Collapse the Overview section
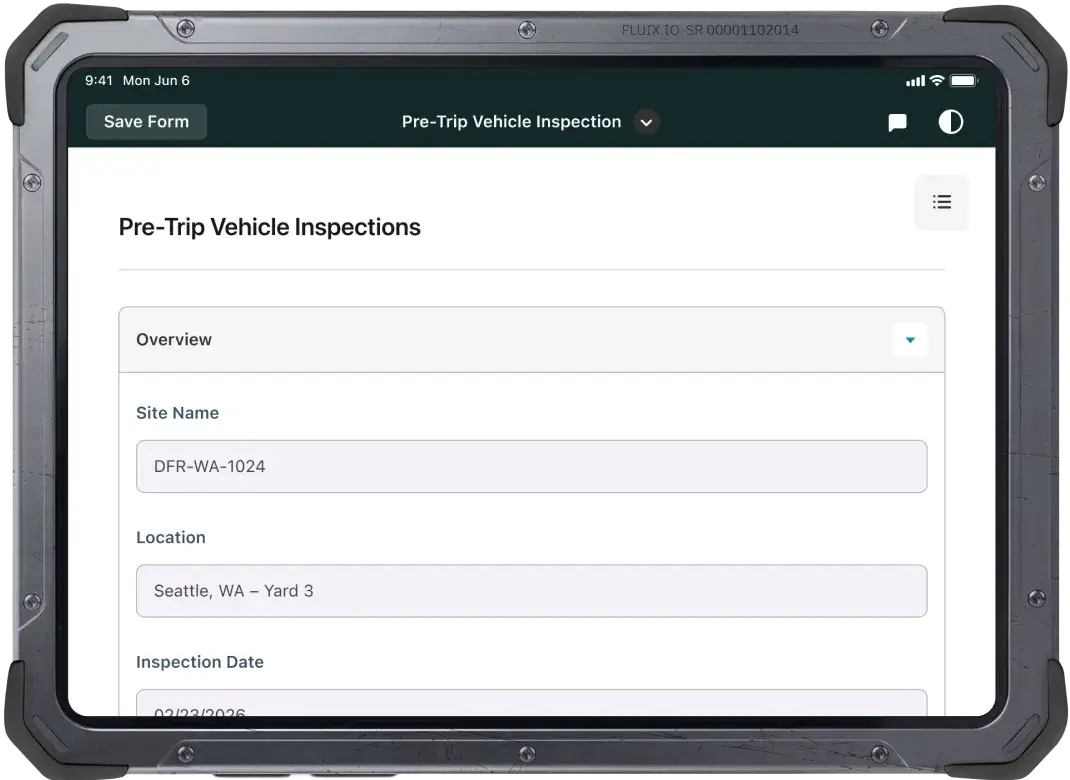The image size is (1070, 780). pos(910,340)
